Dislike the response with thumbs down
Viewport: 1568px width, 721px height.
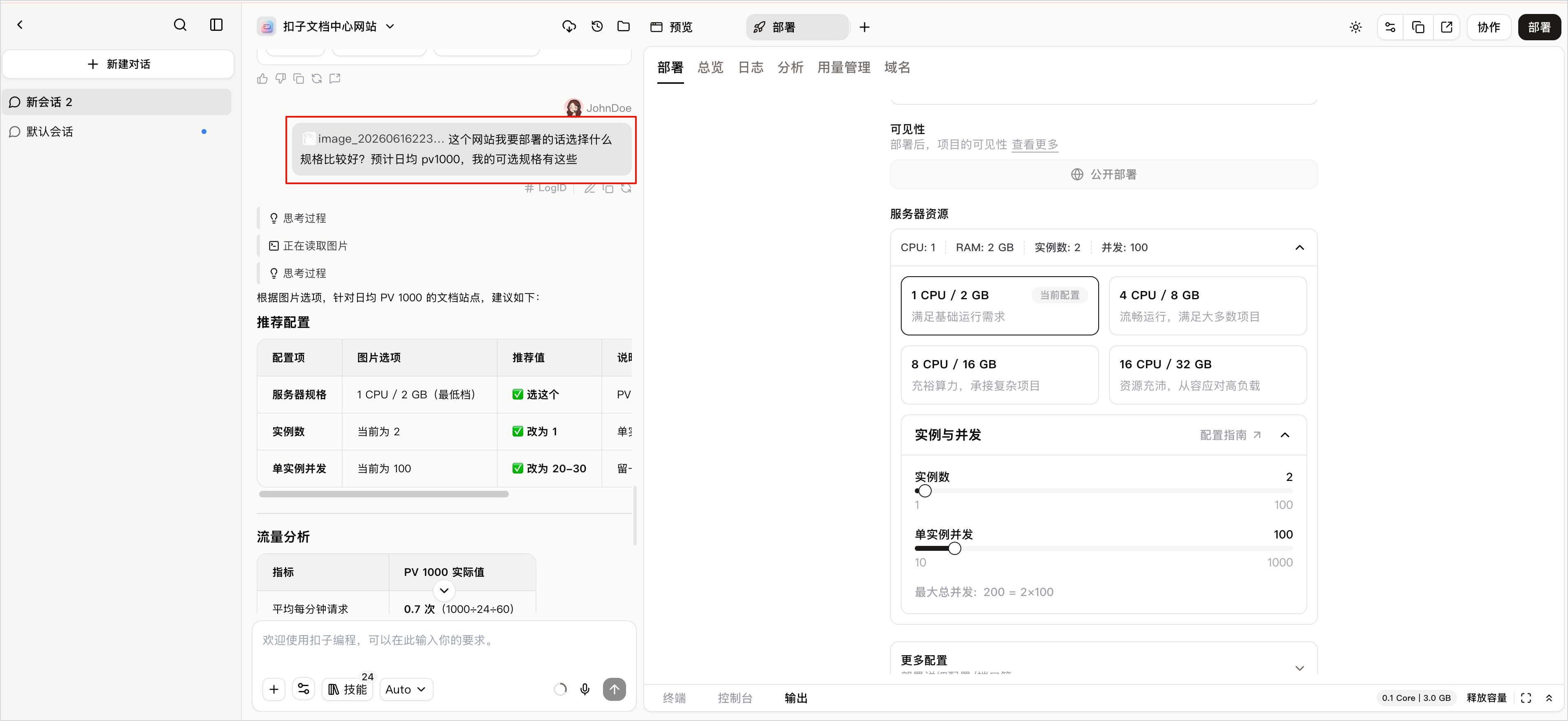click(281, 79)
